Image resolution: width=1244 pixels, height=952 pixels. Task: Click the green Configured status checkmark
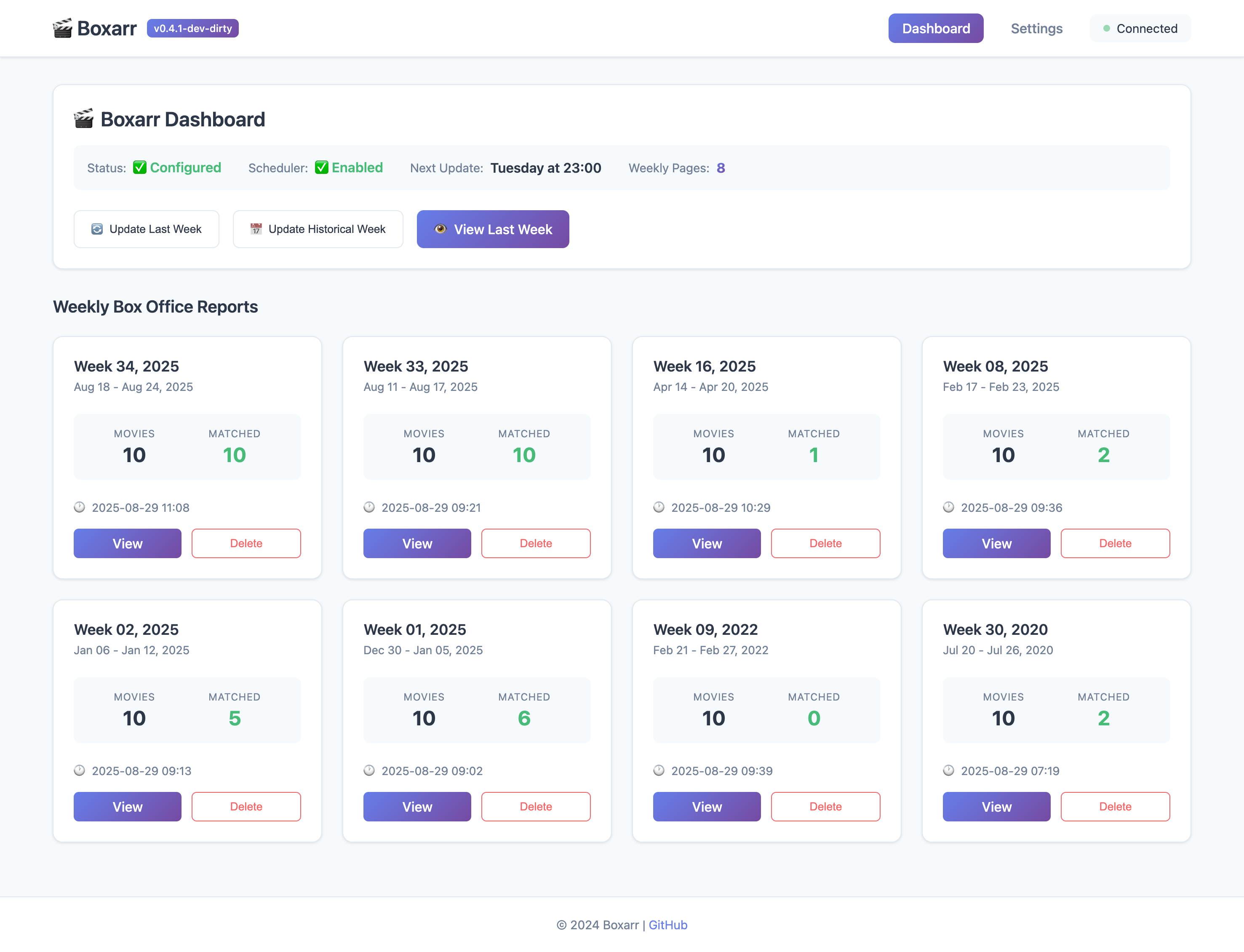tap(139, 167)
